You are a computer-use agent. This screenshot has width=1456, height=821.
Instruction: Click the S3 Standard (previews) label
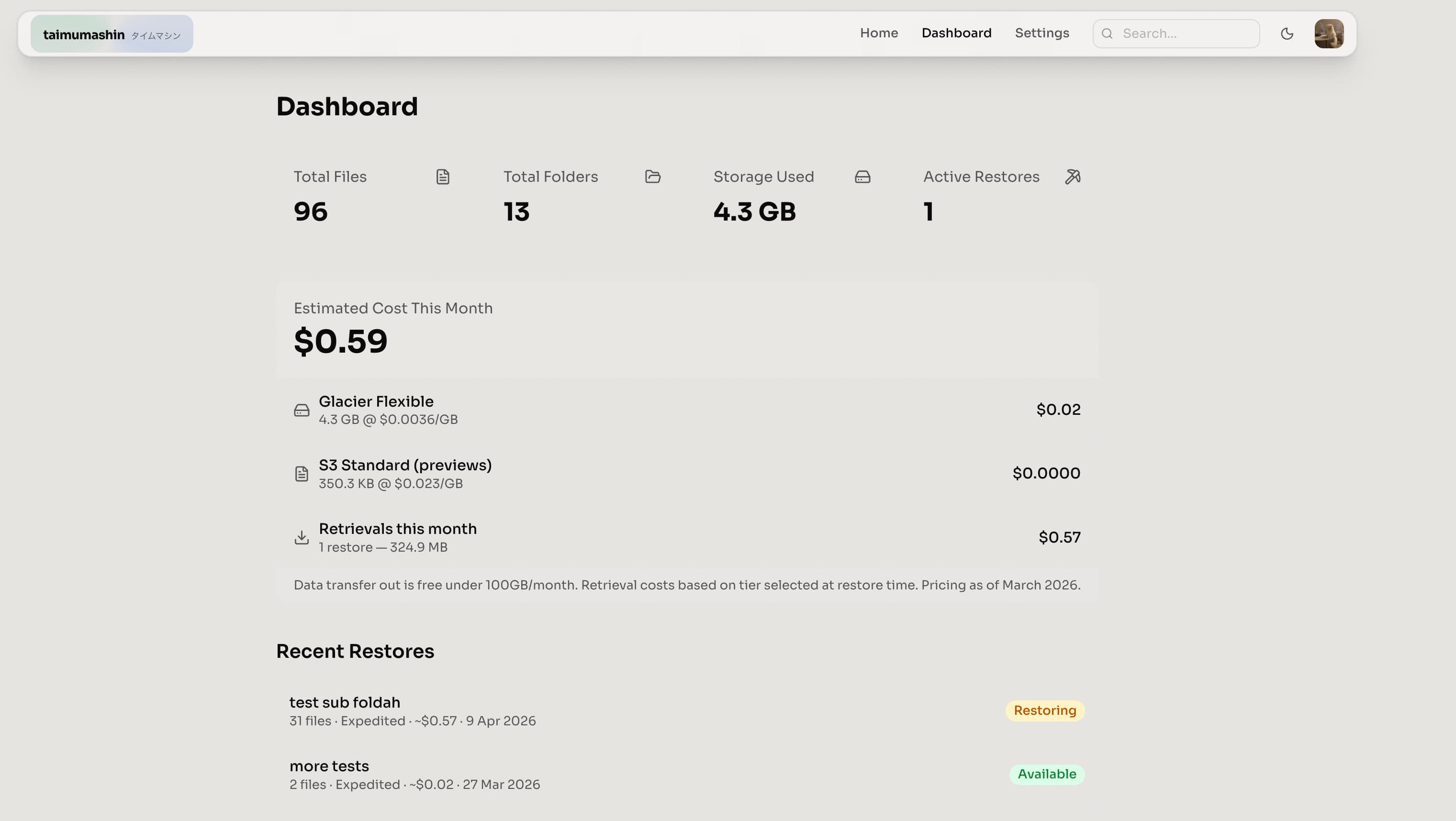click(405, 465)
